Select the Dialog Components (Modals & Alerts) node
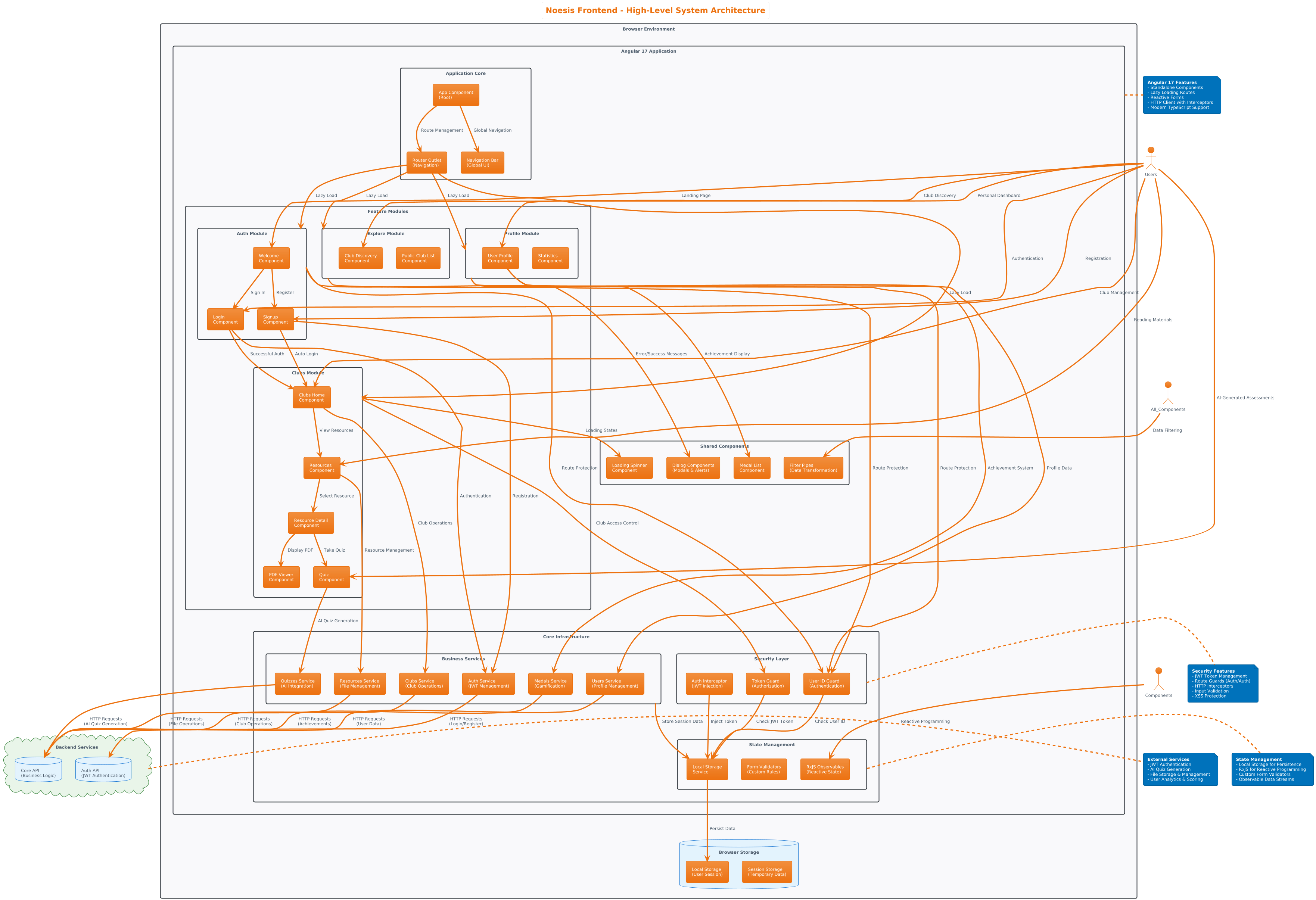Image resolution: width=1316 pixels, height=900 pixels. tap(693, 468)
